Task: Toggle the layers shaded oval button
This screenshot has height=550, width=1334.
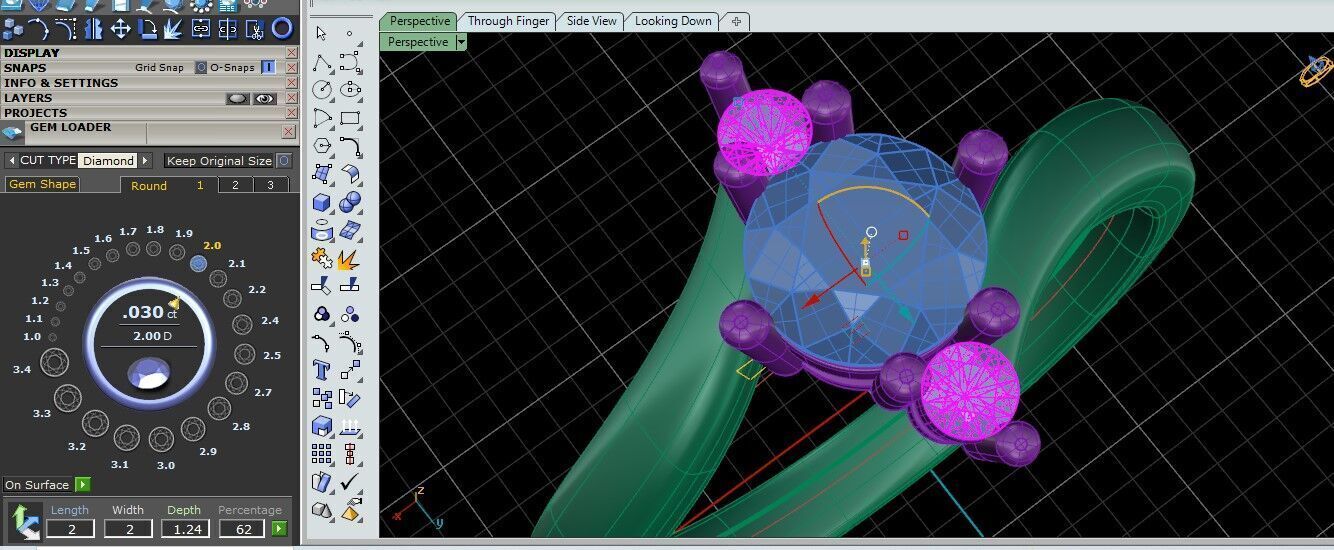Action: (238, 98)
